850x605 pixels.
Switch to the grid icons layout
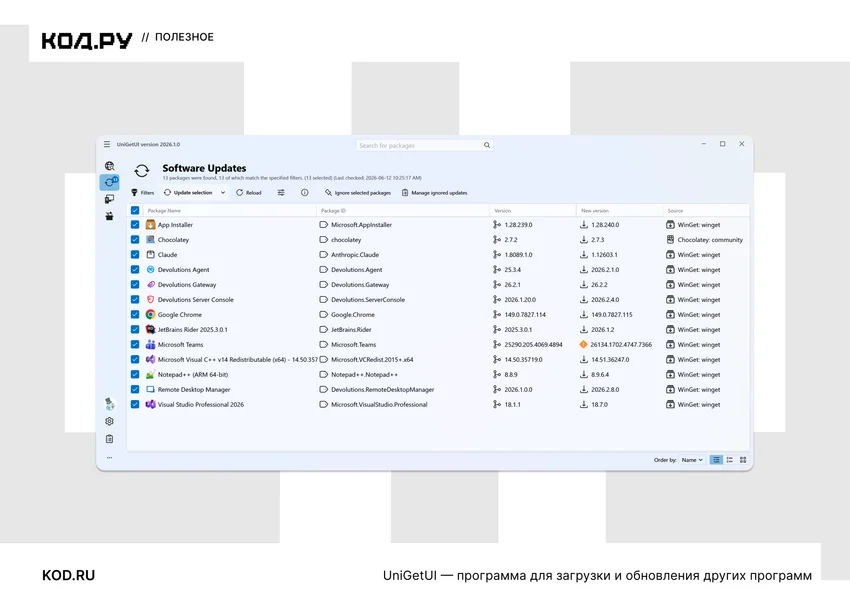click(x=743, y=460)
